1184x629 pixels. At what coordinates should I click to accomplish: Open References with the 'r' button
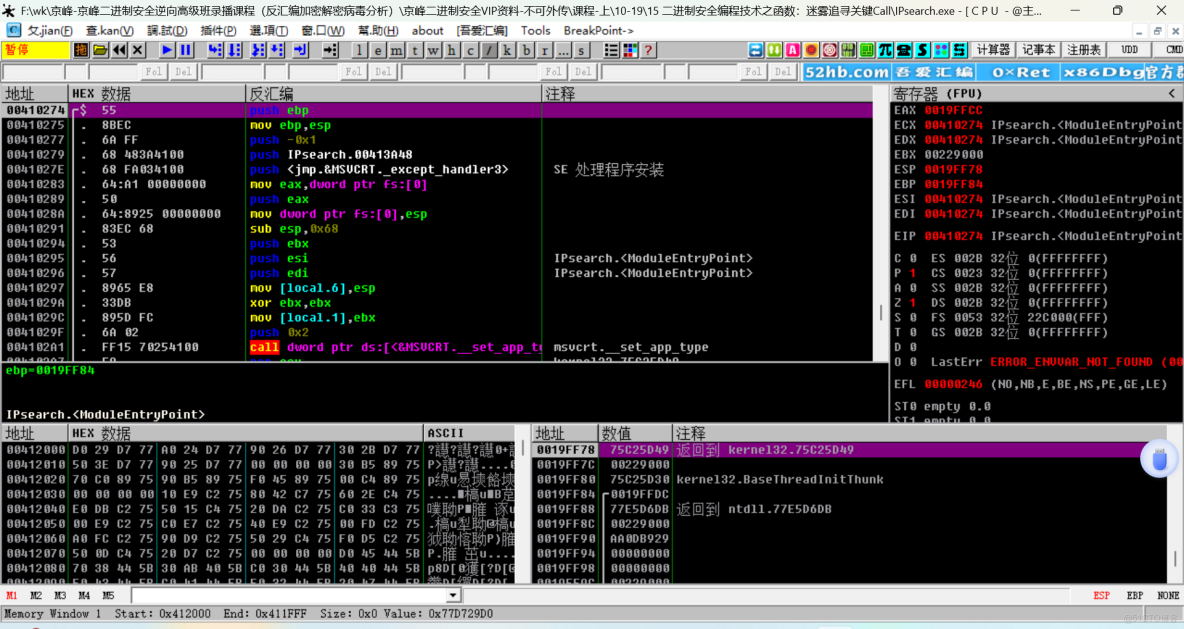tap(544, 51)
